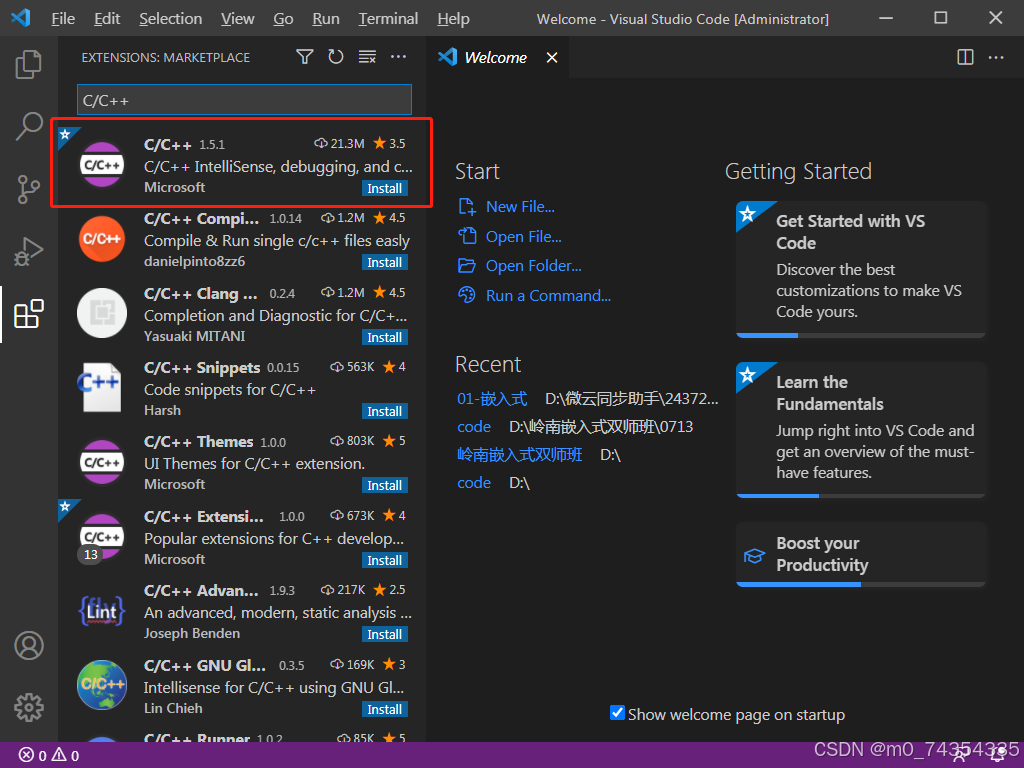
Task: Click Boost your Productivity progress bar
Action: coord(861,584)
